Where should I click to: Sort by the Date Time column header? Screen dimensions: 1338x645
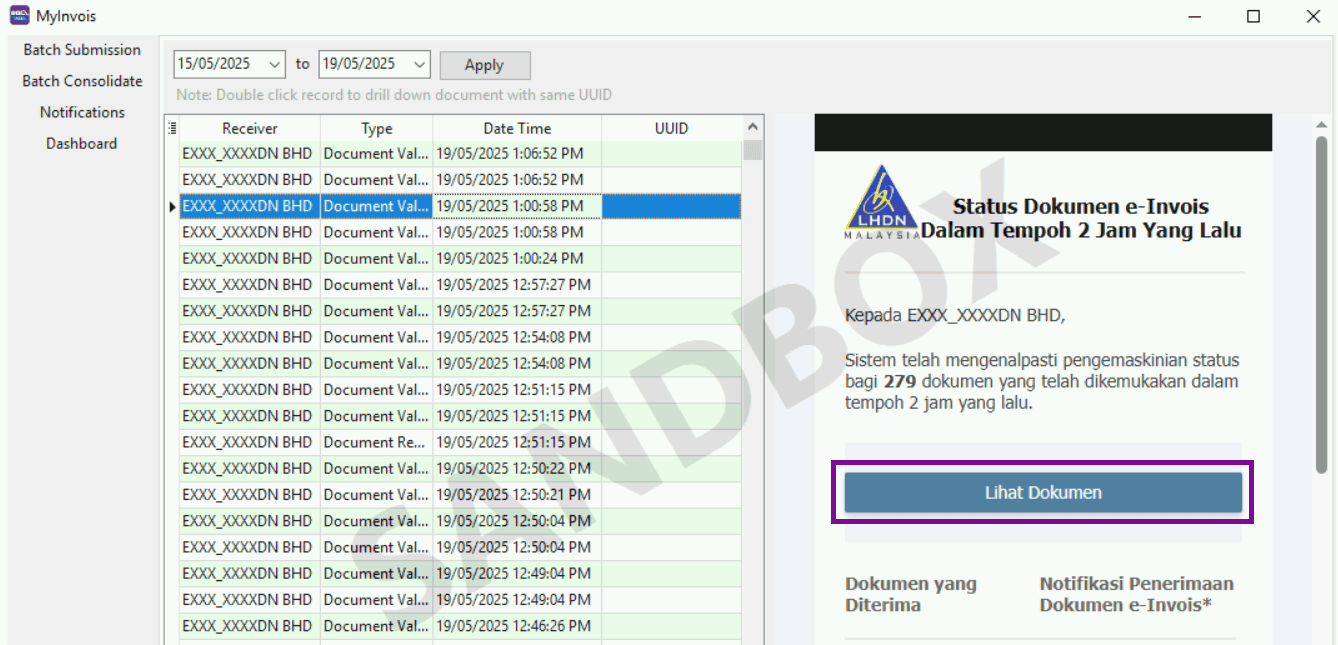(x=517, y=128)
